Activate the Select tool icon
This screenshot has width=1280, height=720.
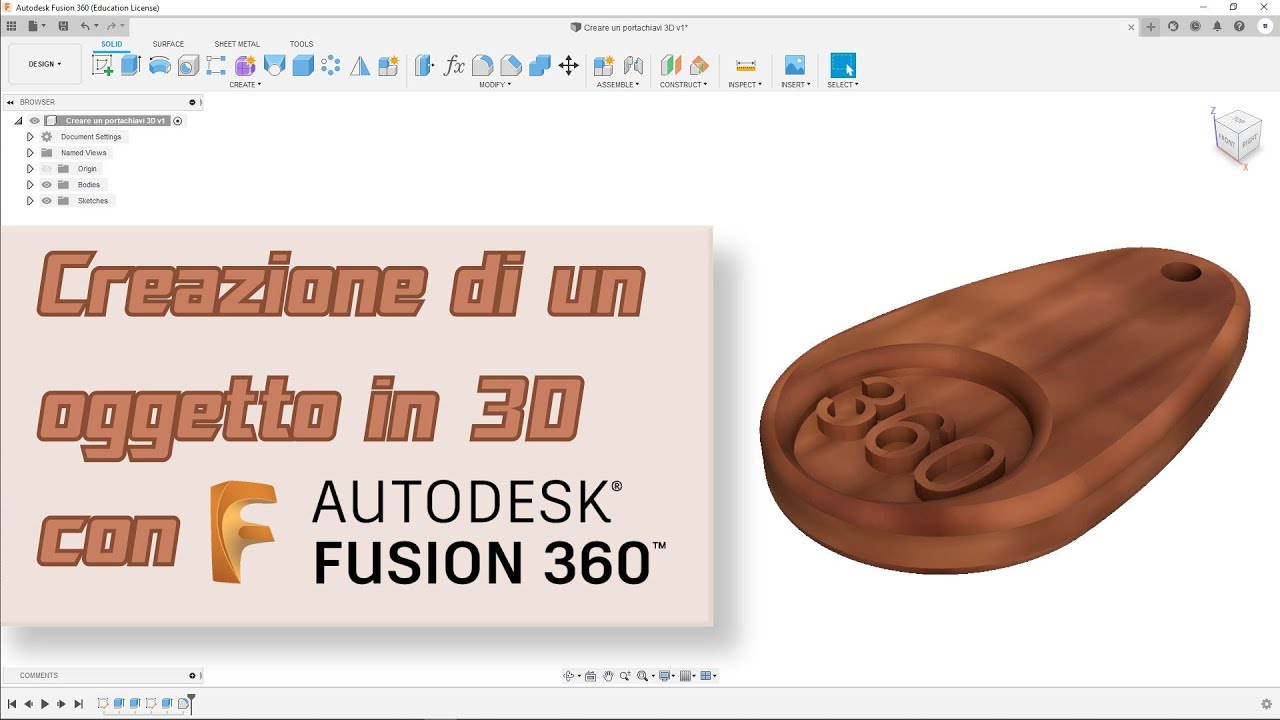pyautogui.click(x=843, y=66)
